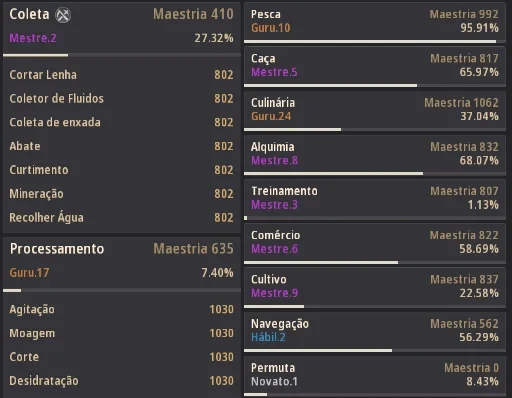Click the Permuta skill entry
The width and height of the screenshot is (512, 398).
click(375, 376)
